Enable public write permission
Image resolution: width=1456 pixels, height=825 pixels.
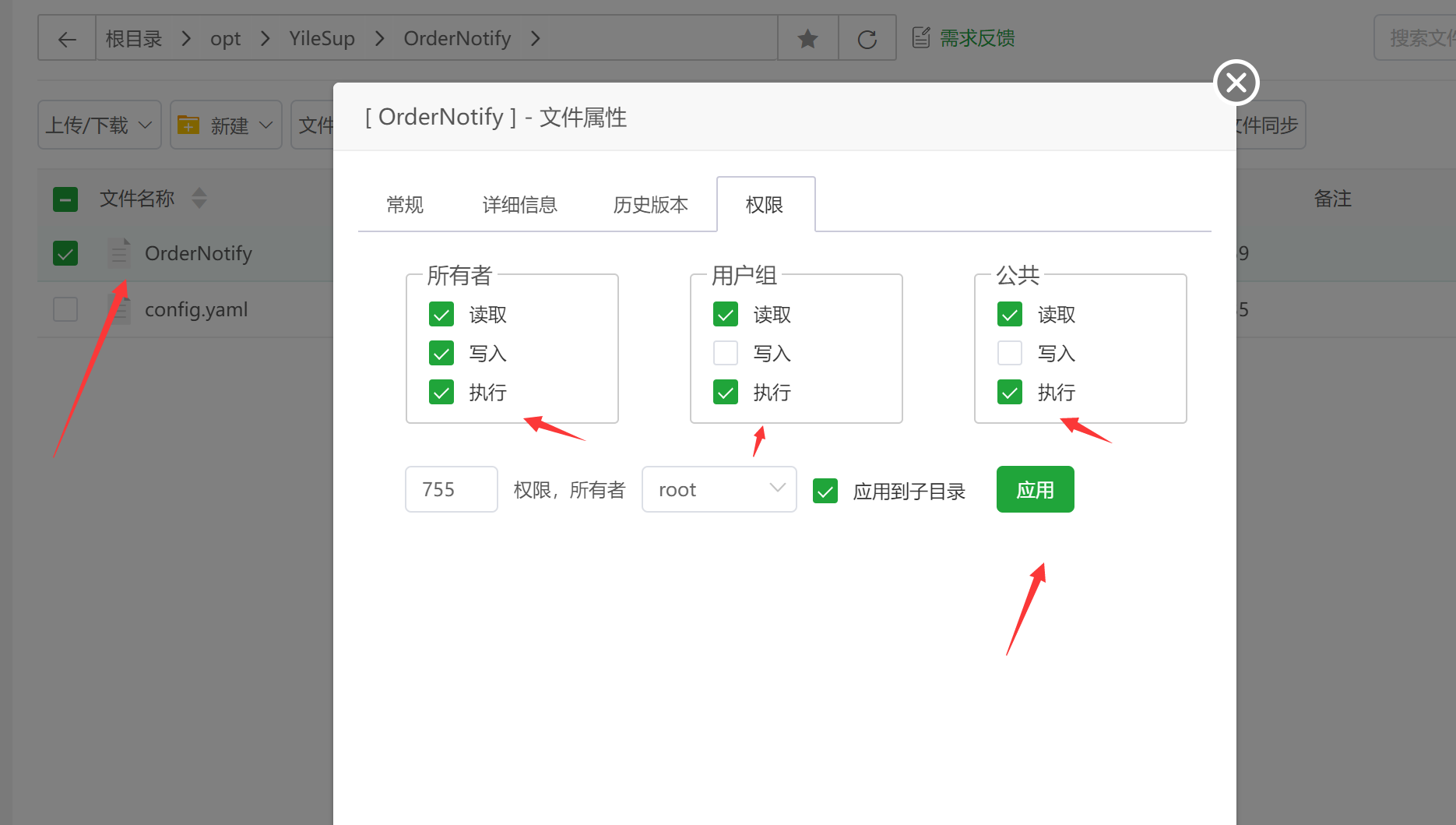[x=1010, y=354]
